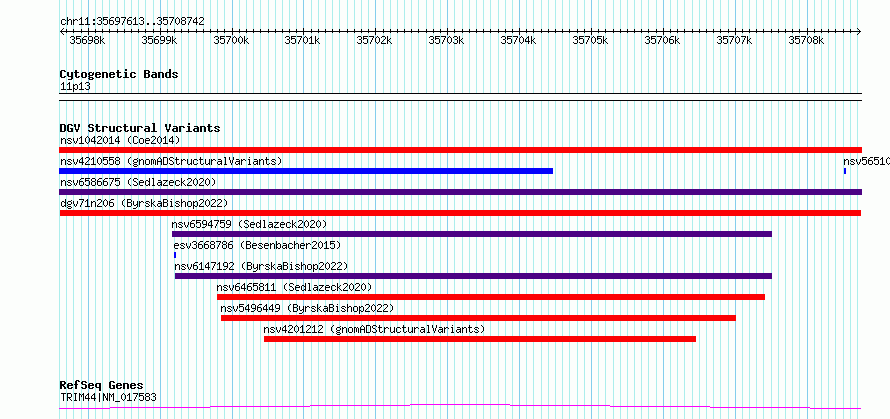Click the nsv1042014 (Coe2014) red variant bar

[x=460, y=150]
